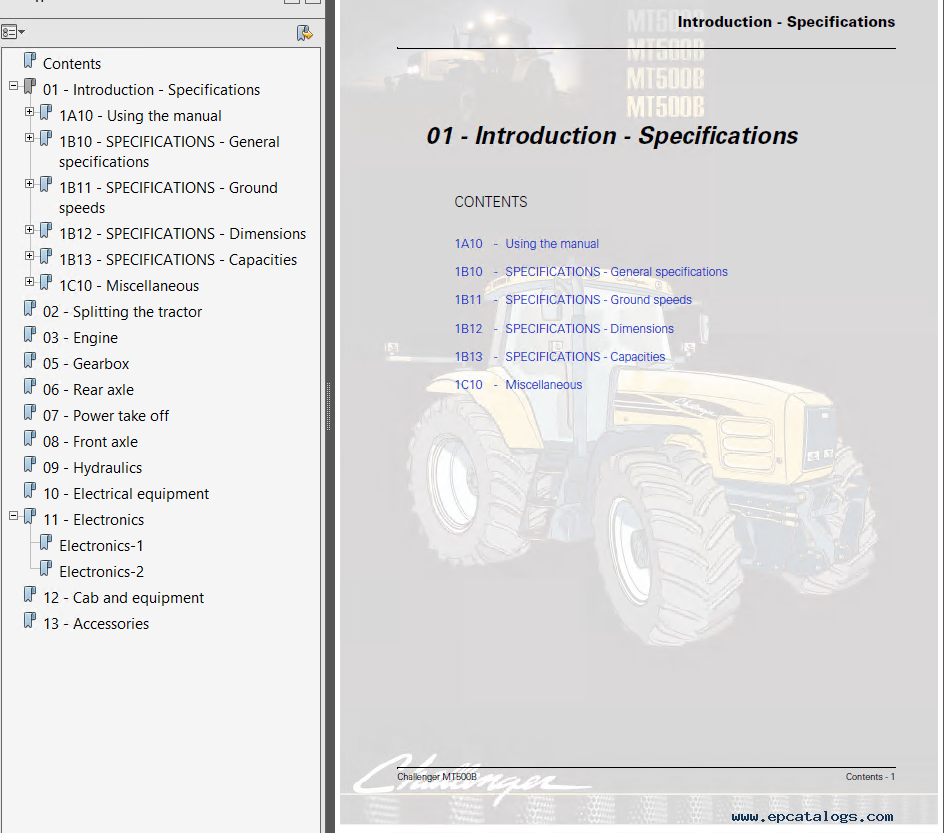Click bookmark icon of Electronics-1
The height and width of the screenshot is (833, 944).
pyautogui.click(x=46, y=542)
